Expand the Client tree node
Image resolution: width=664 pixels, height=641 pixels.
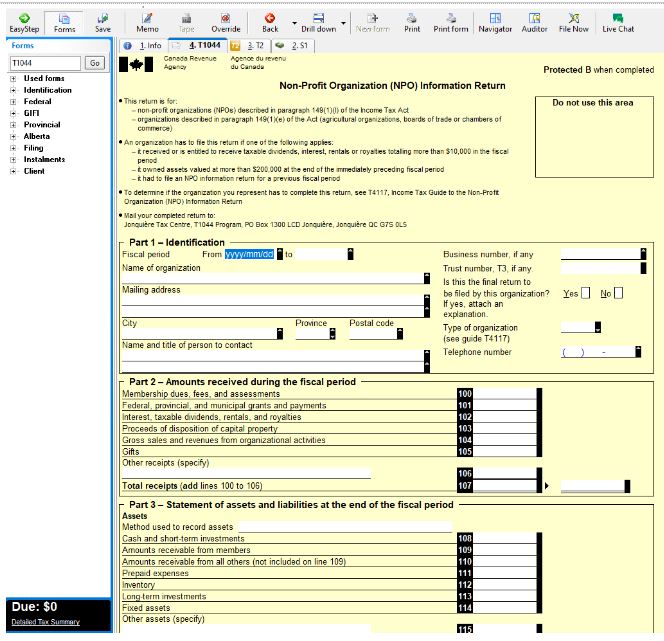13,171
